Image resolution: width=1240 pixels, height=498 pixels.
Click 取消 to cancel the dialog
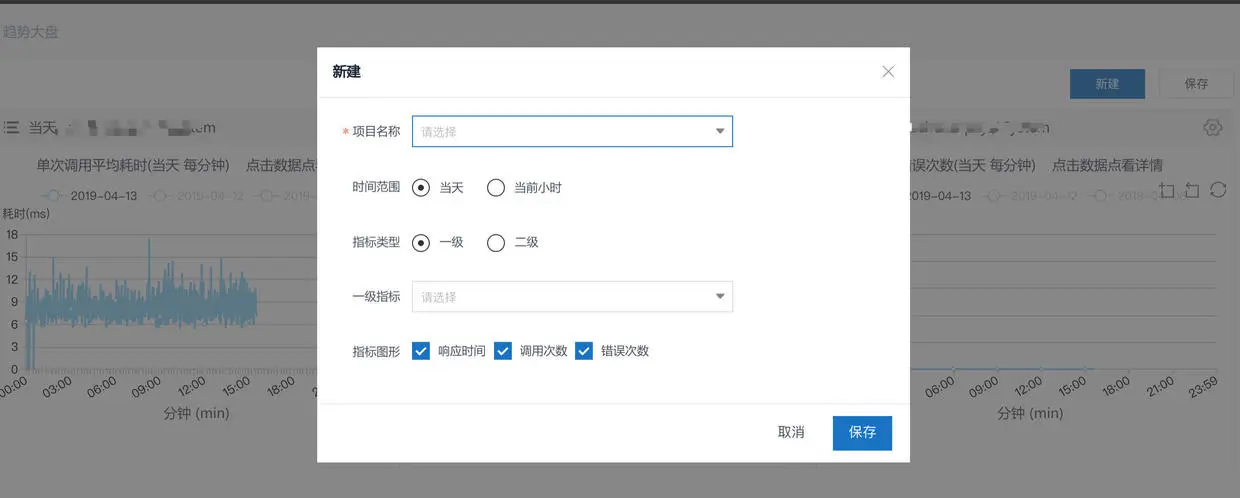click(x=791, y=432)
